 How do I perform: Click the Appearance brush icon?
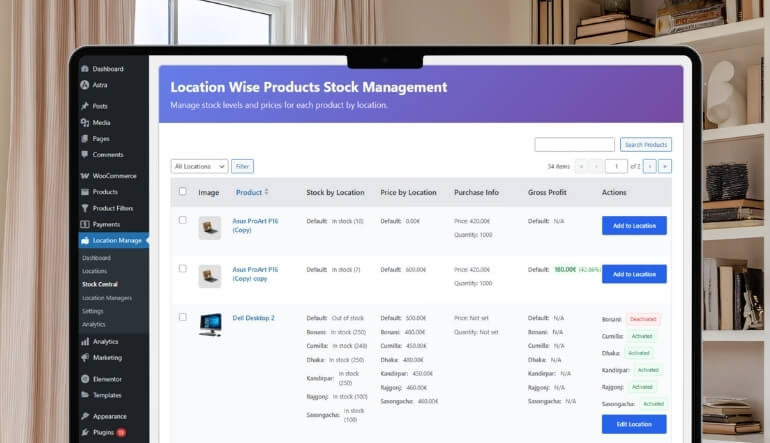point(85,416)
